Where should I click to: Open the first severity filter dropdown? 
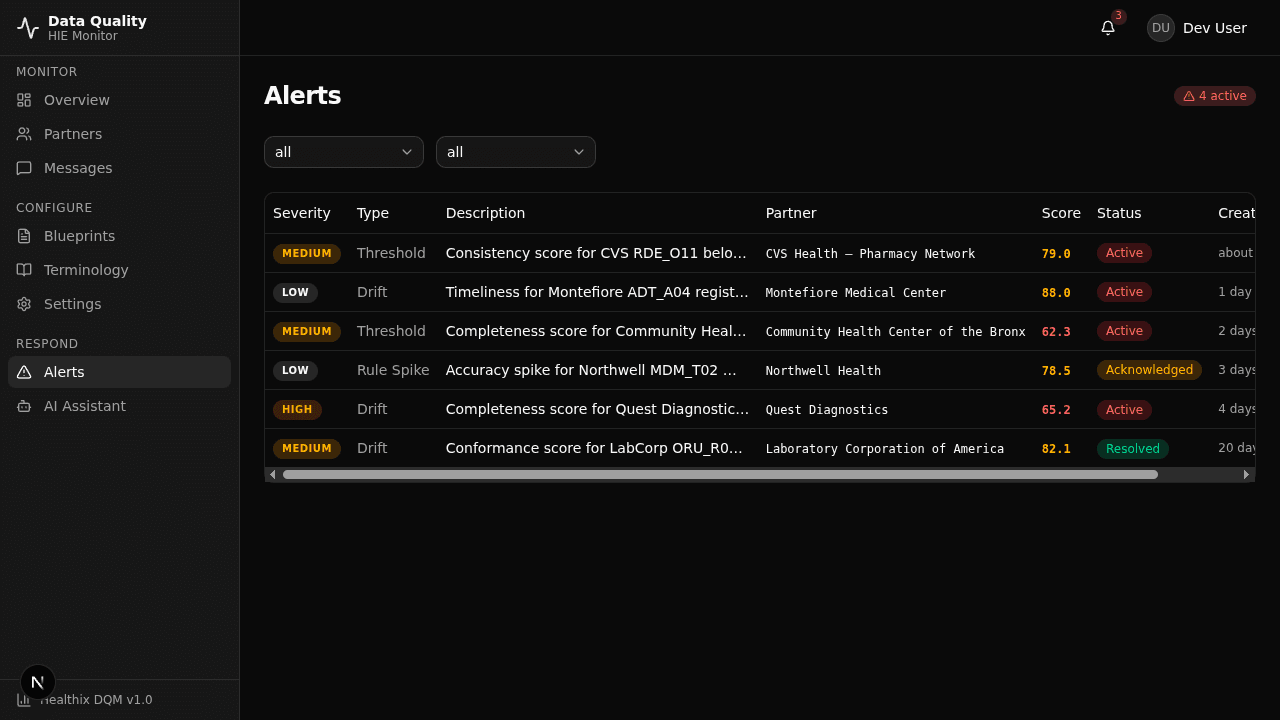[x=343, y=152]
